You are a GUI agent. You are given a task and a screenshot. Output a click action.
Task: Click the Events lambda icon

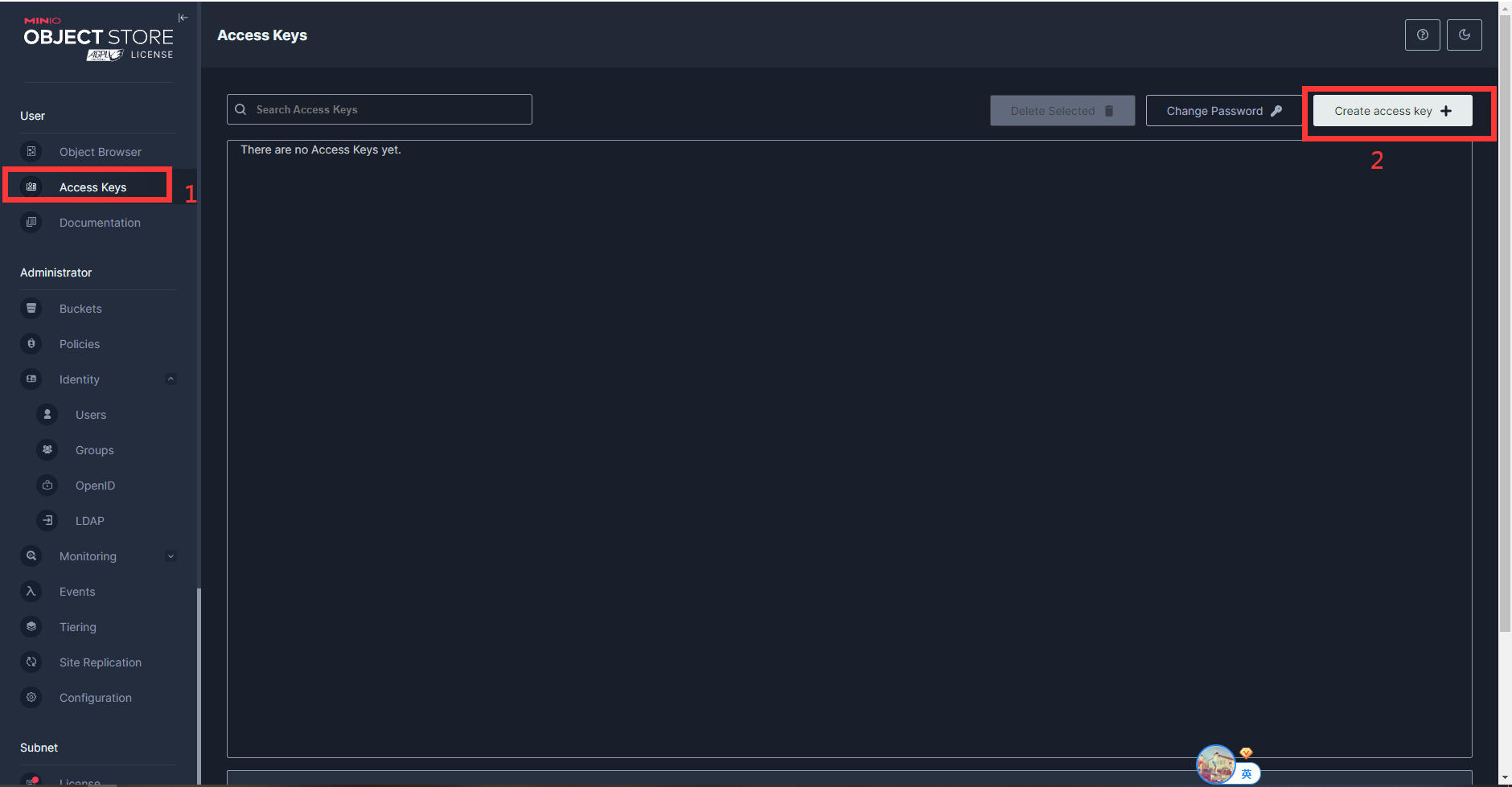(x=31, y=591)
